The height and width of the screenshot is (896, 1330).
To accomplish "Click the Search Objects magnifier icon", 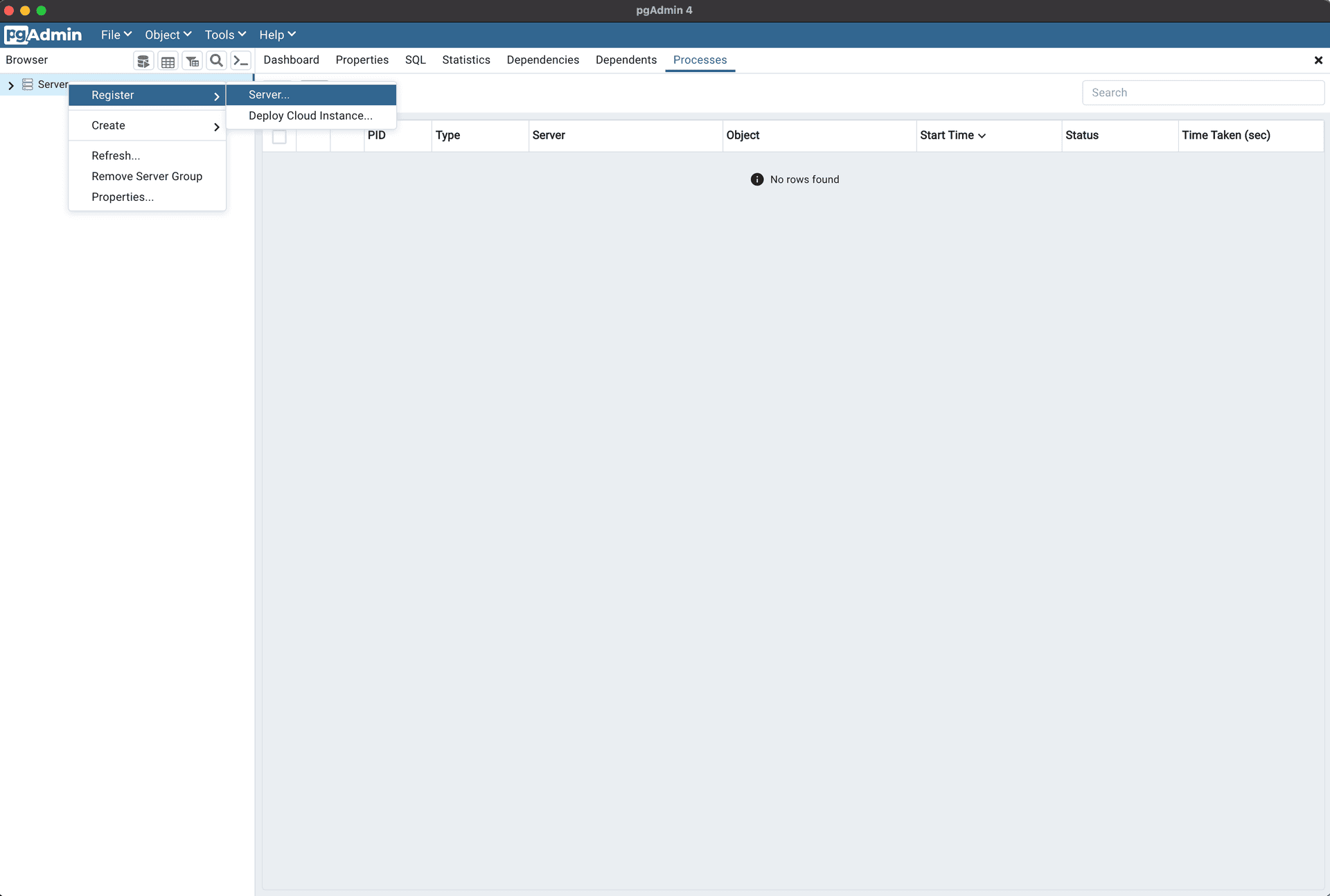I will click(x=216, y=61).
